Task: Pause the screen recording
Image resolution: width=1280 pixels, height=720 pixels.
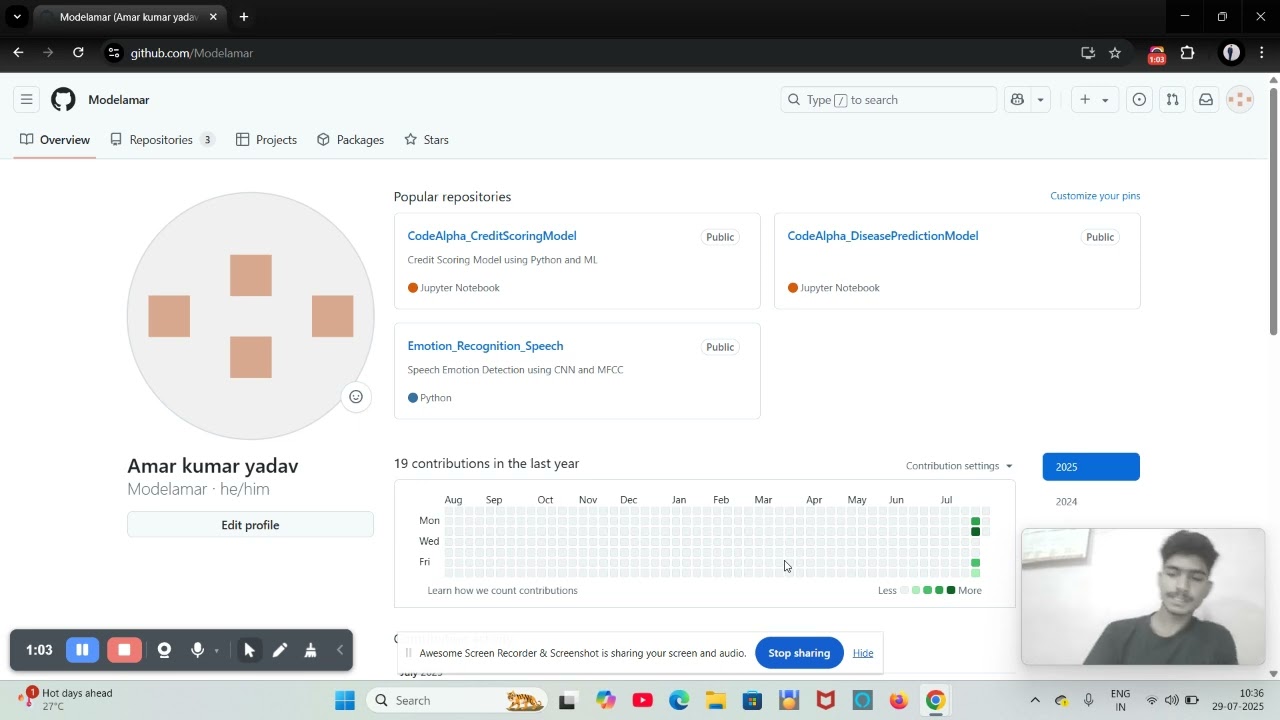Action: tap(82, 650)
